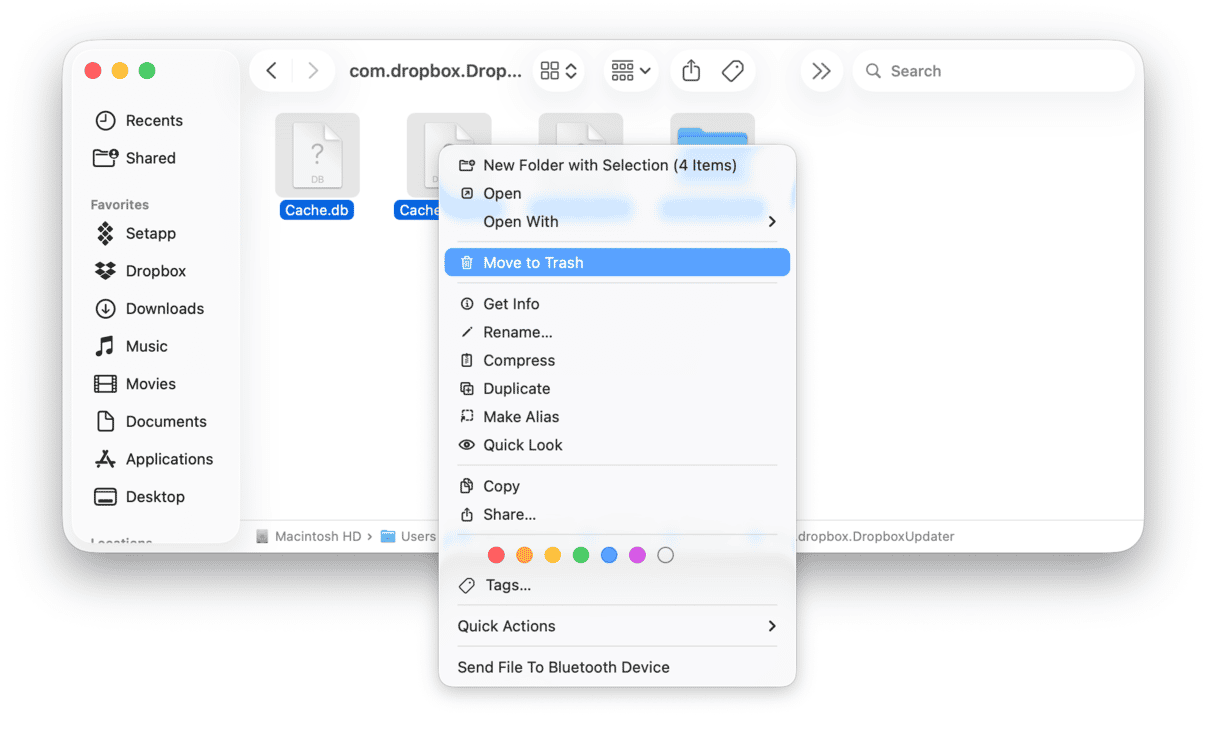Click Get Info in the context menu
Viewport: 1216px width, 749px height.
coord(510,304)
